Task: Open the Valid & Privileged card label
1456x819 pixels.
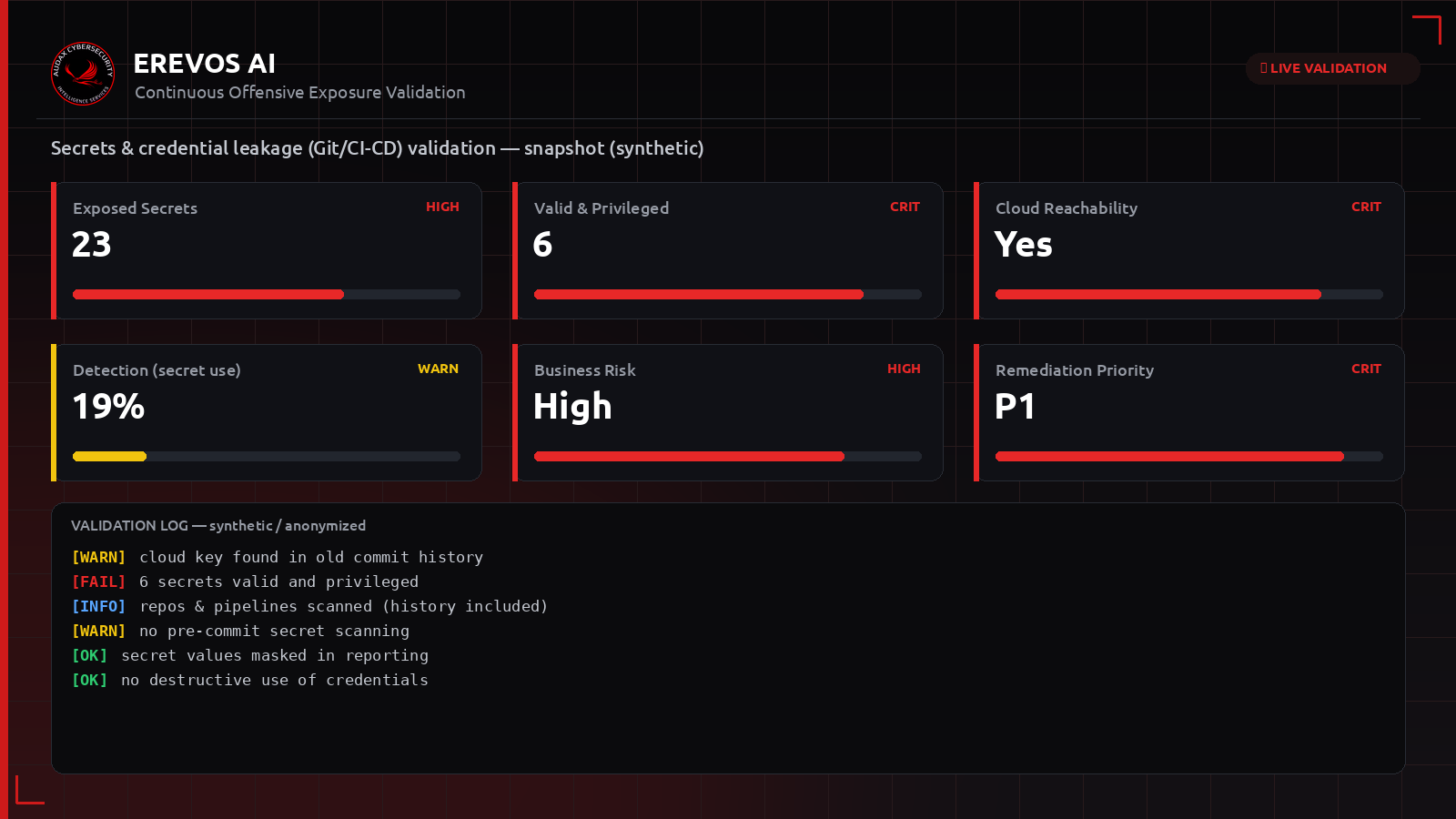Action: pyautogui.click(x=602, y=208)
